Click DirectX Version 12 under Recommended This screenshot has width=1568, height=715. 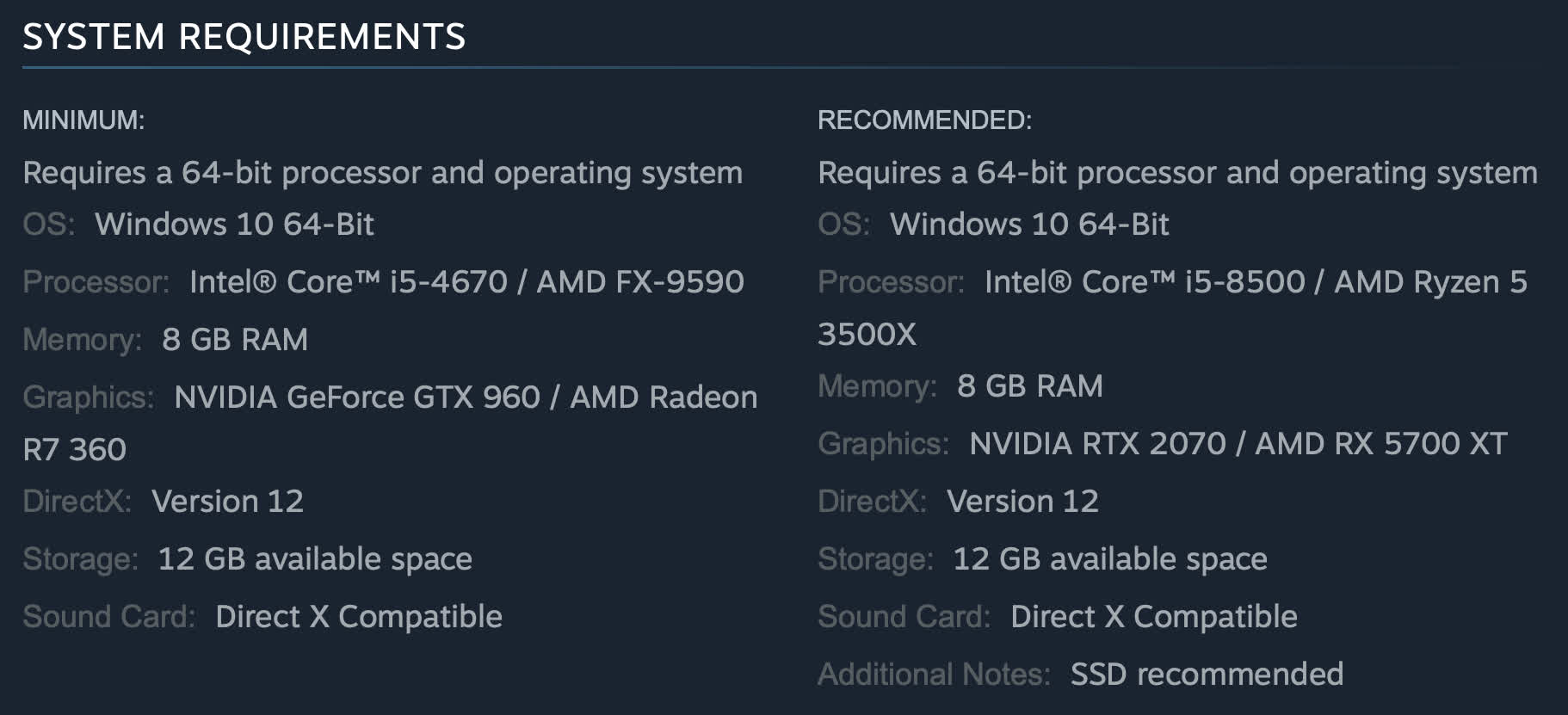click(1022, 502)
